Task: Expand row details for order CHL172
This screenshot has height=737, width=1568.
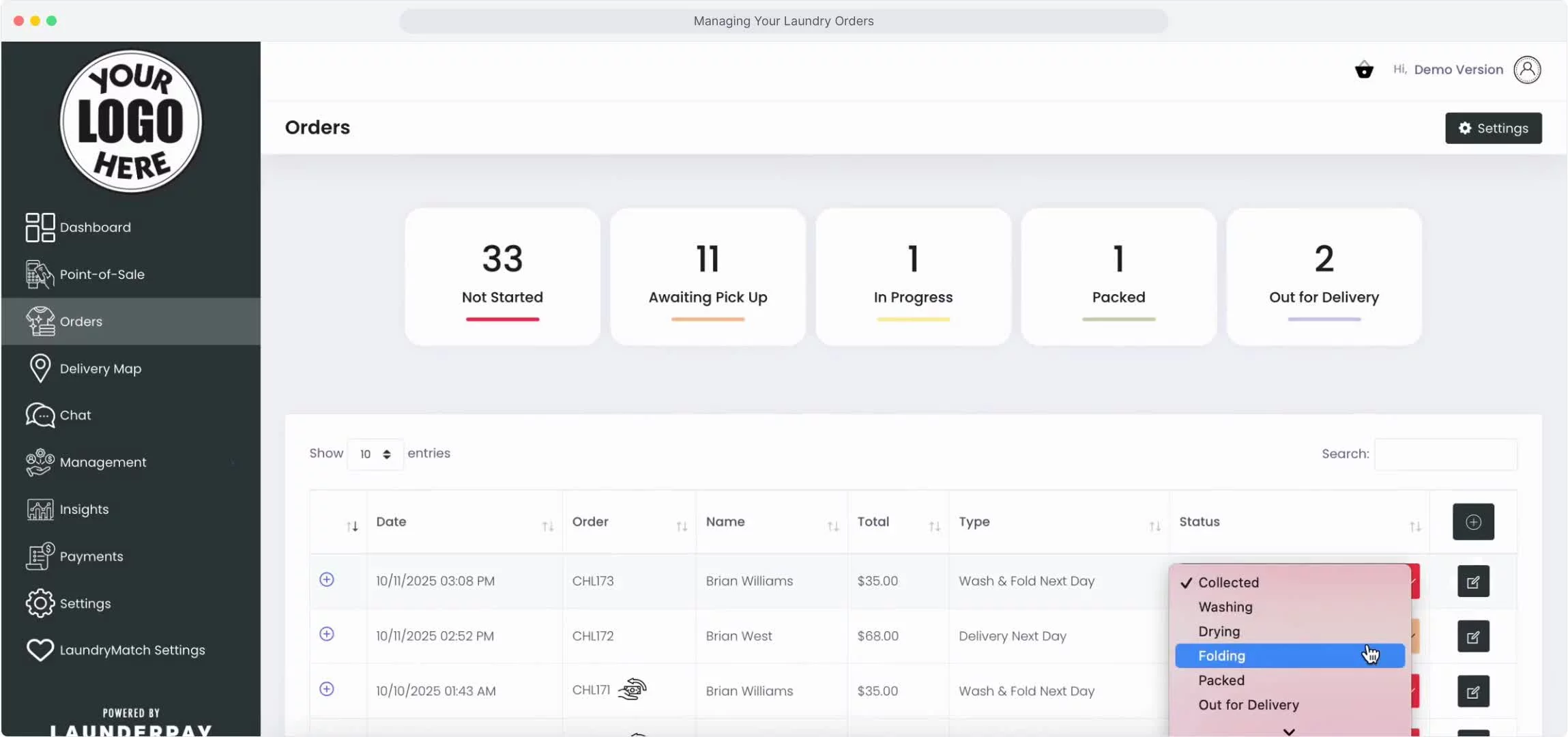Action: click(327, 634)
